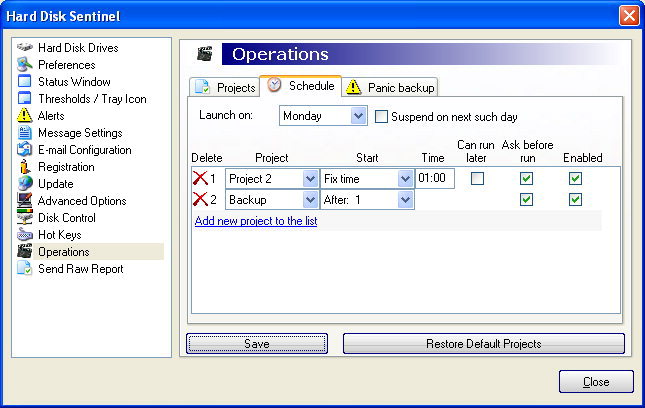Open Registration page
This screenshot has height=408, width=645.
tap(66, 167)
